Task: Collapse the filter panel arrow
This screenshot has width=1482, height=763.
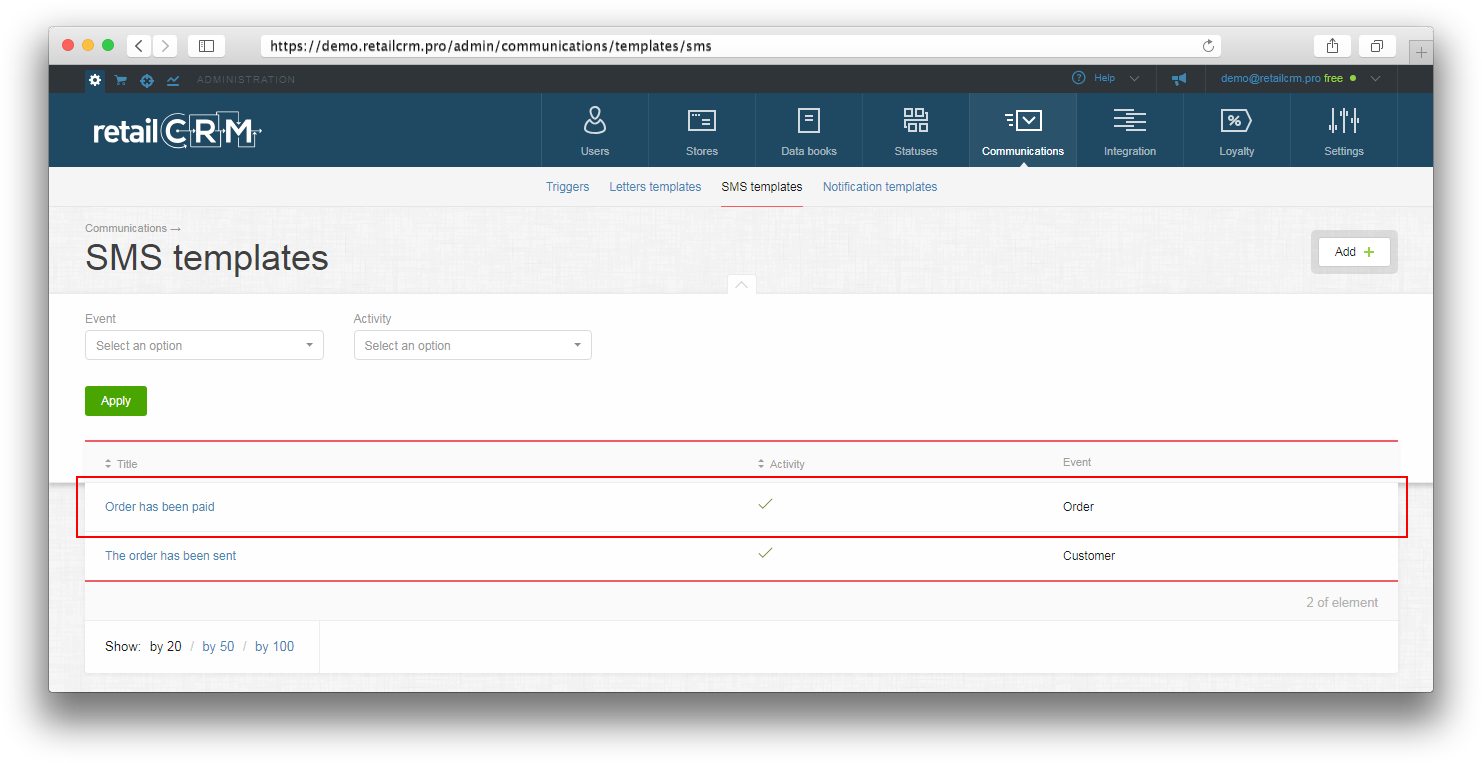Action: [741, 285]
